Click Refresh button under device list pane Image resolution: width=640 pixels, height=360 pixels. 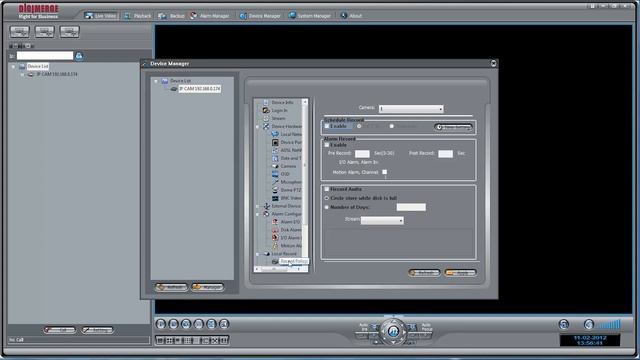171,287
